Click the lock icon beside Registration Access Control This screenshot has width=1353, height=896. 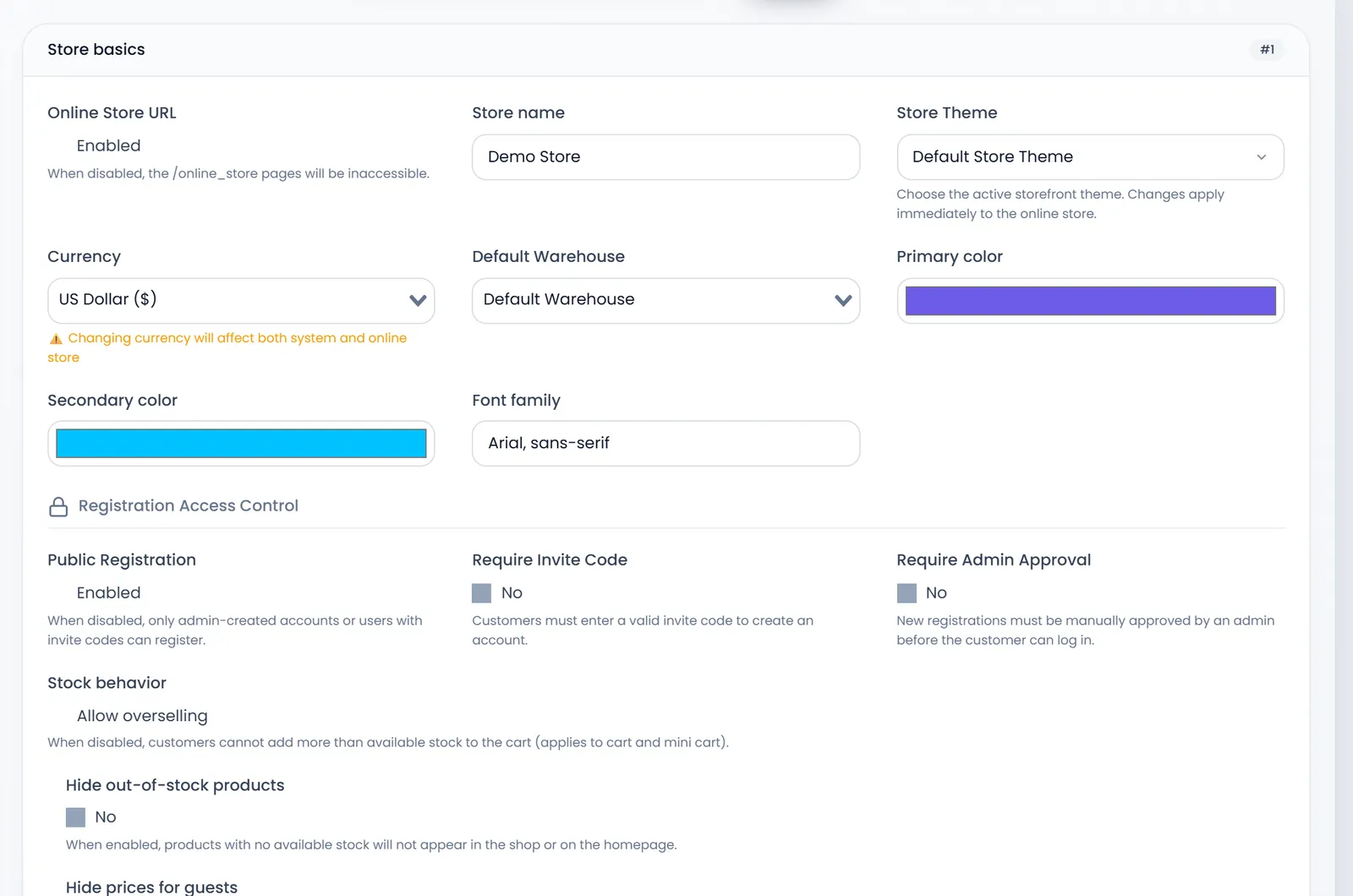[58, 506]
